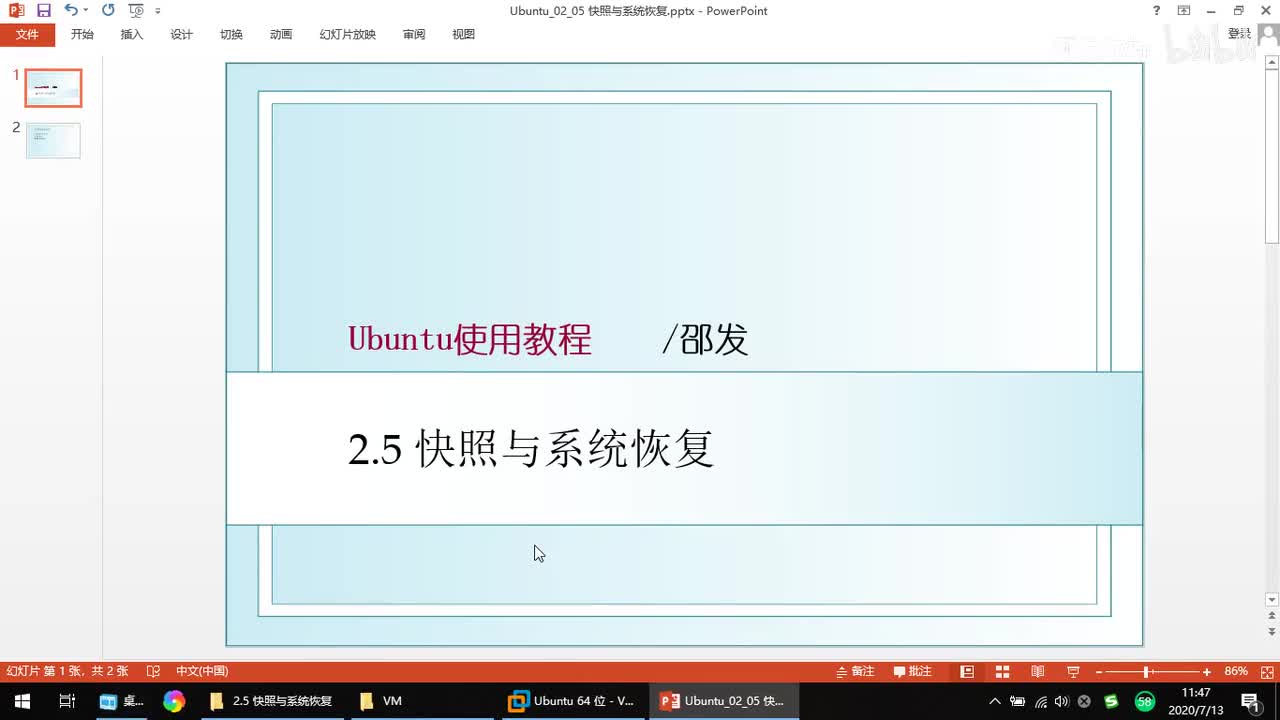Open the 视图 ribbon tab
The width and height of the screenshot is (1280, 720).
[463, 34]
